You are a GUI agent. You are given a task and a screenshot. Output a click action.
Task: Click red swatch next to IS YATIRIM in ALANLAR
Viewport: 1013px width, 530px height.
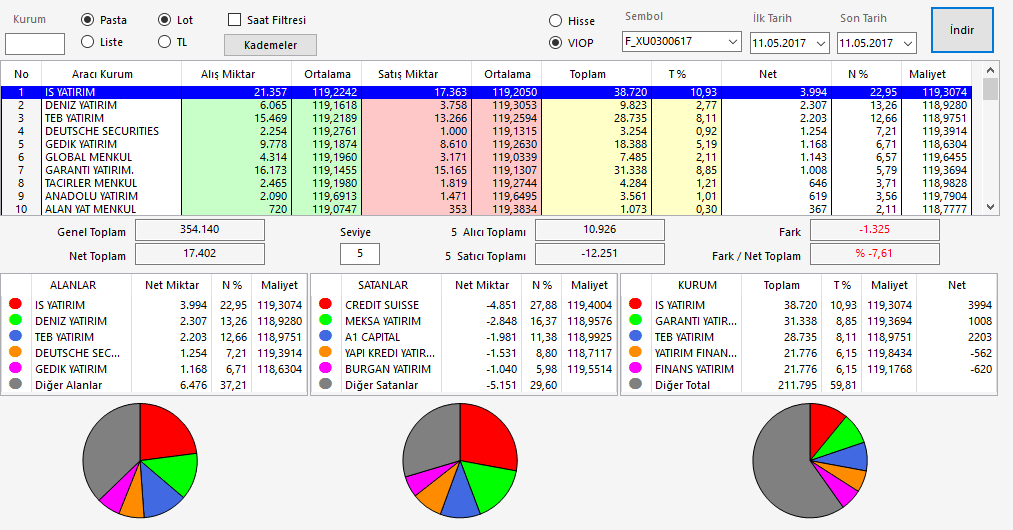[x=16, y=304]
